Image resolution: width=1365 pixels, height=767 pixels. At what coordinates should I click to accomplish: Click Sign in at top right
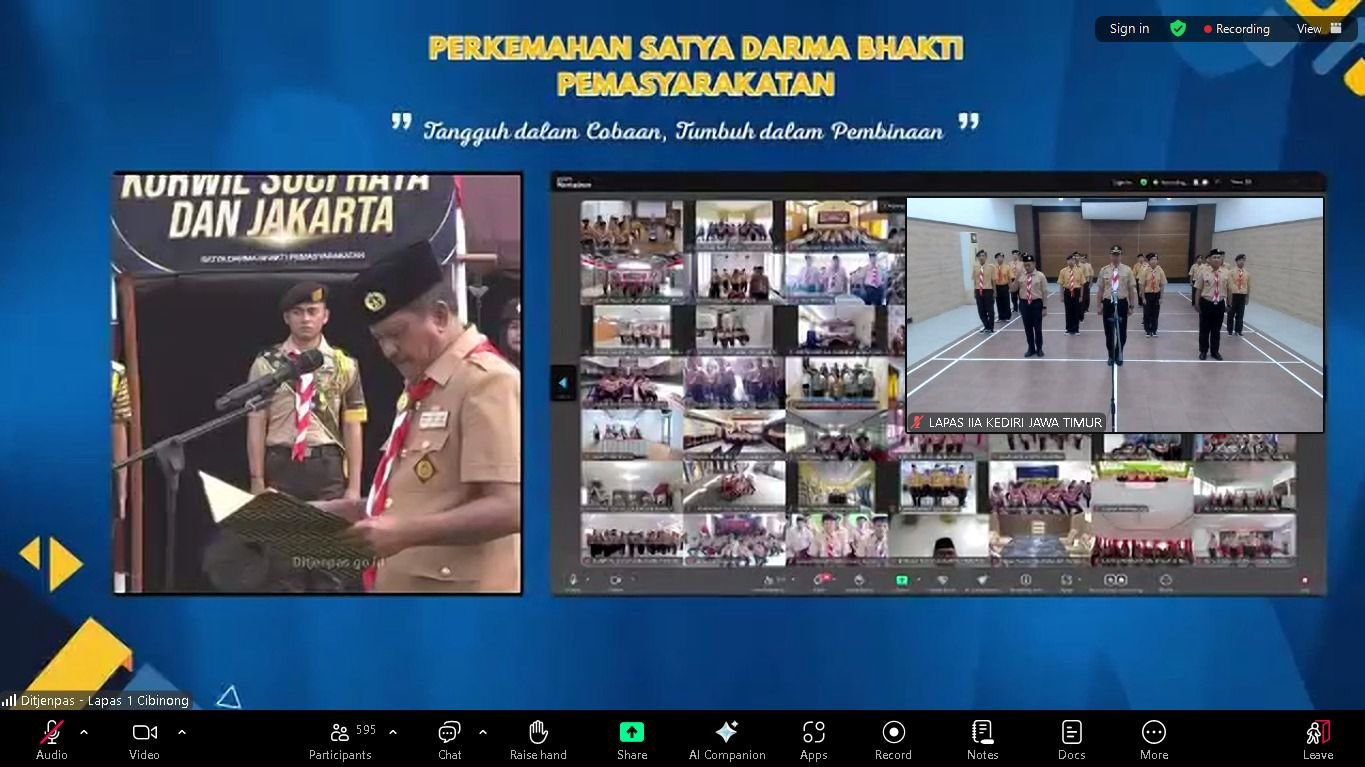click(1129, 29)
